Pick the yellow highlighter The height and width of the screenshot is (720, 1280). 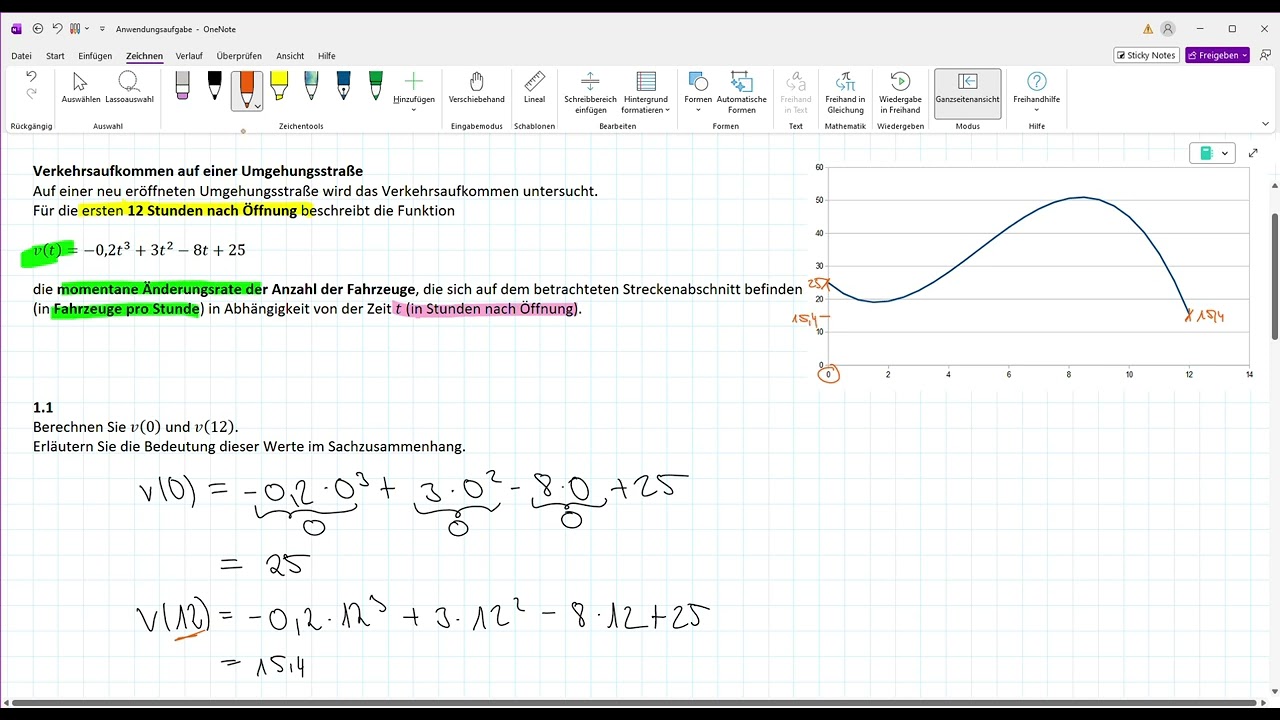pyautogui.click(x=279, y=86)
